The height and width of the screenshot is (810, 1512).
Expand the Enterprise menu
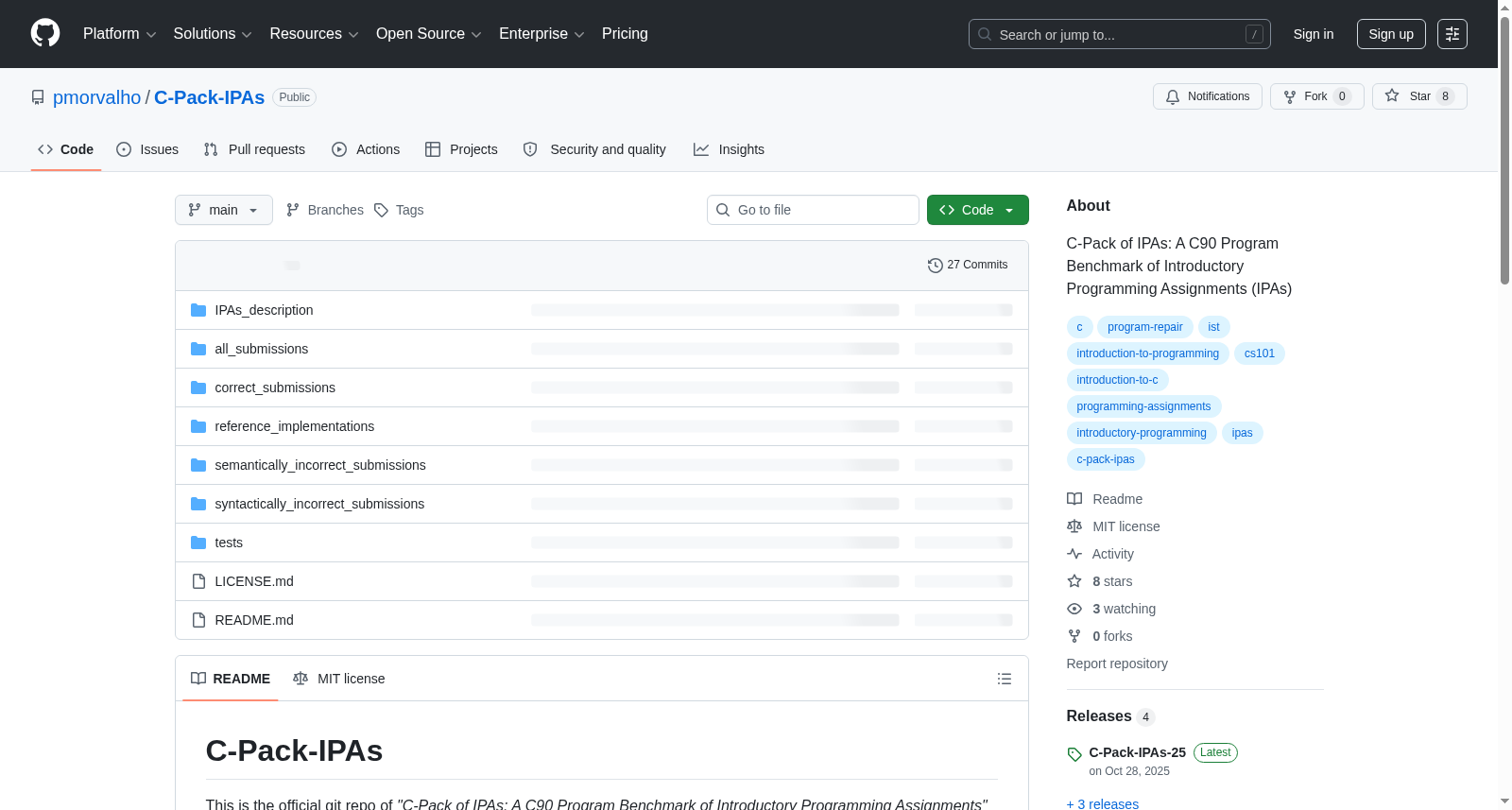pyautogui.click(x=541, y=34)
